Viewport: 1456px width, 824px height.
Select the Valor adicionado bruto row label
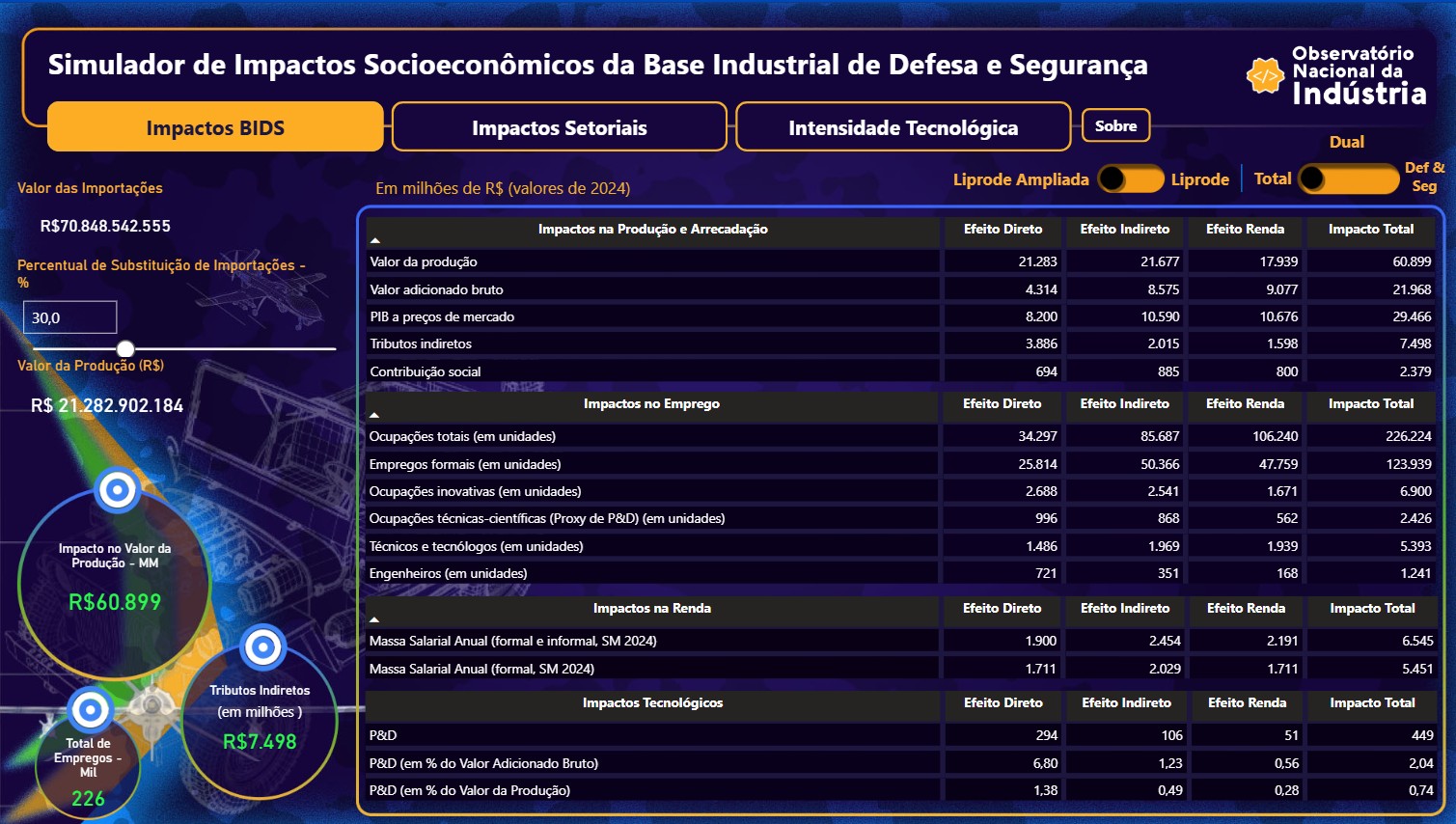[x=436, y=289]
